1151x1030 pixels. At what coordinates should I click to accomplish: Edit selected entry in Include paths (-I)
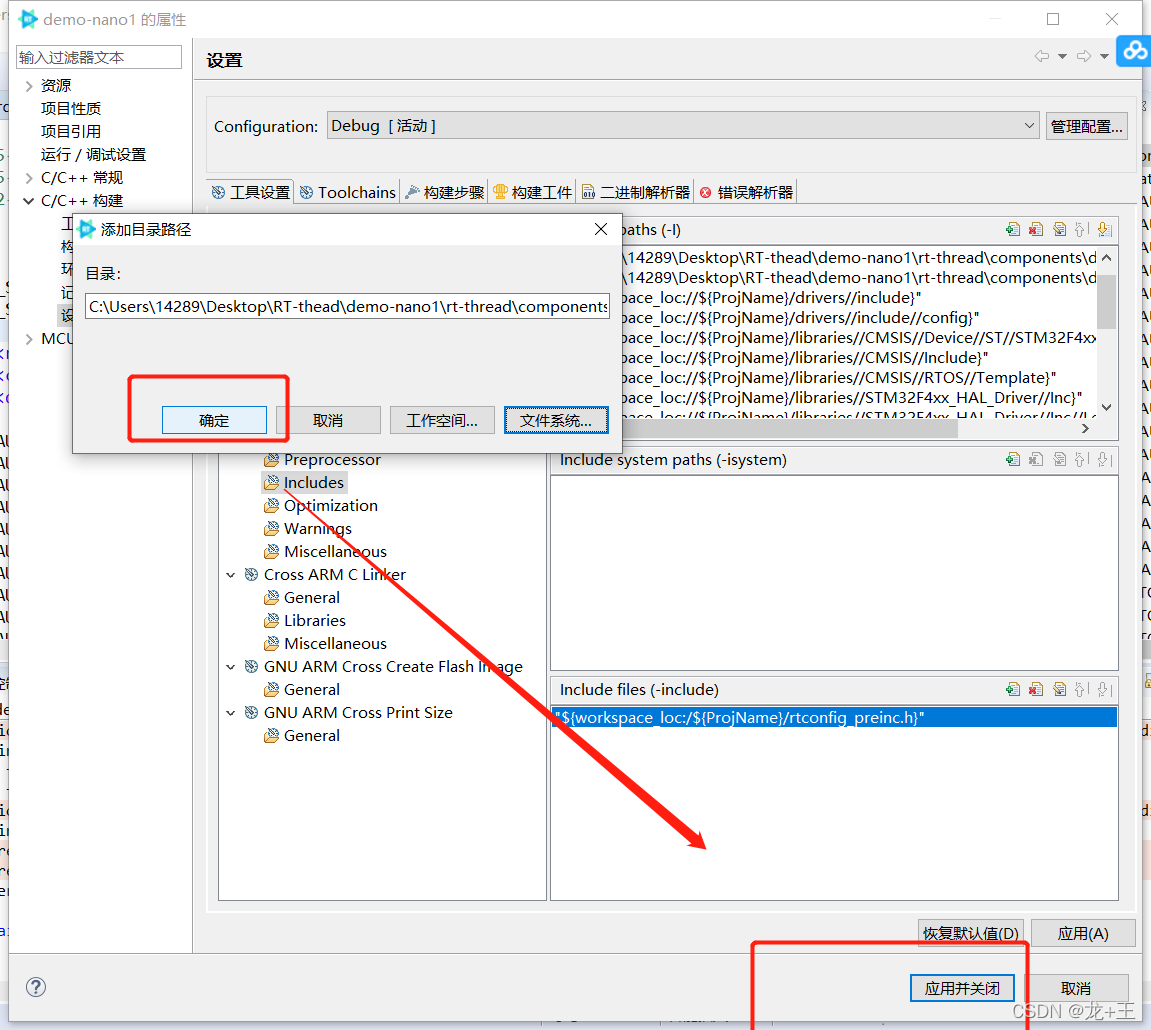pos(1059,230)
